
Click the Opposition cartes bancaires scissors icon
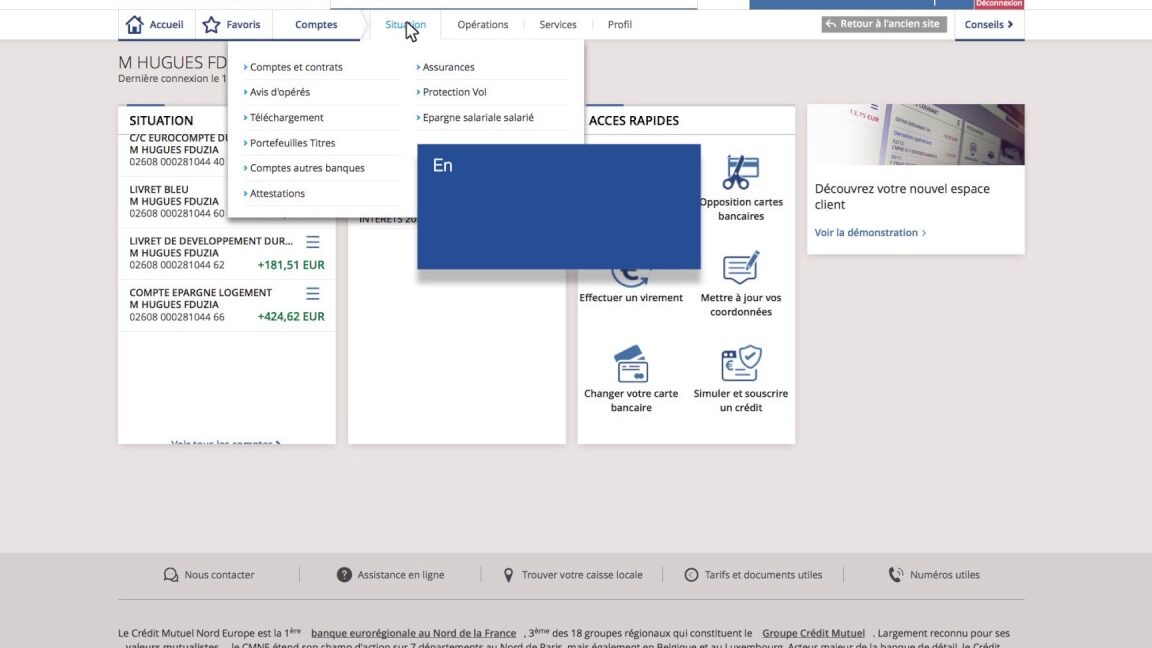[x=741, y=172]
